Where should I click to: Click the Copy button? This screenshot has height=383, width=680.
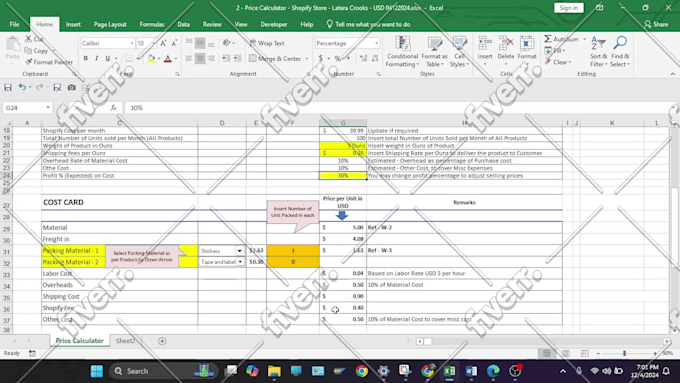[36, 51]
